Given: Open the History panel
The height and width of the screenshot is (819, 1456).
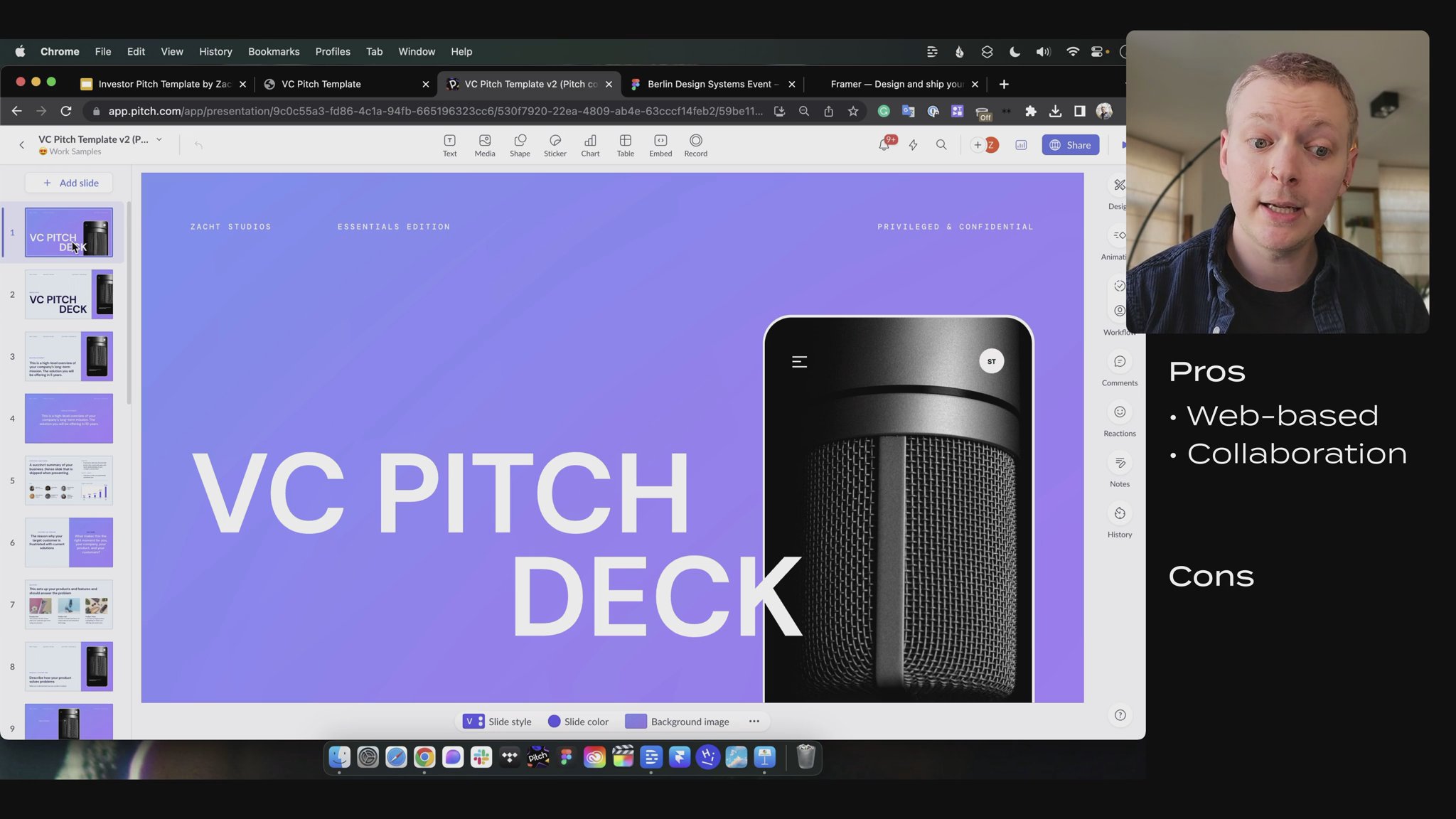Looking at the screenshot, I should point(1119,521).
